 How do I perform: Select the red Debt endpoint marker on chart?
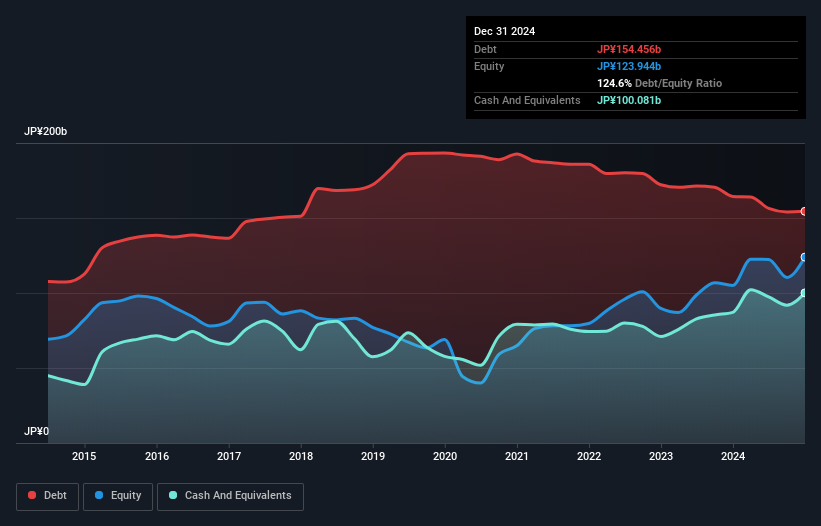point(804,211)
